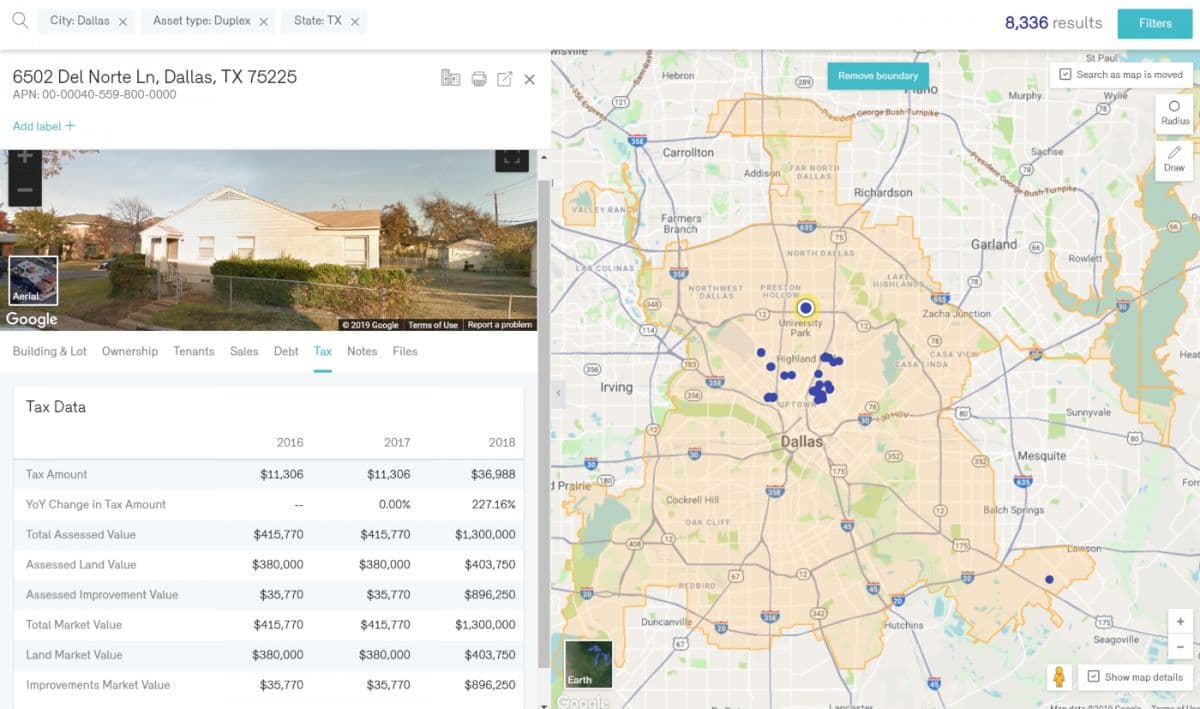Select the Draw map tool
1200x709 pixels.
[x=1174, y=158]
